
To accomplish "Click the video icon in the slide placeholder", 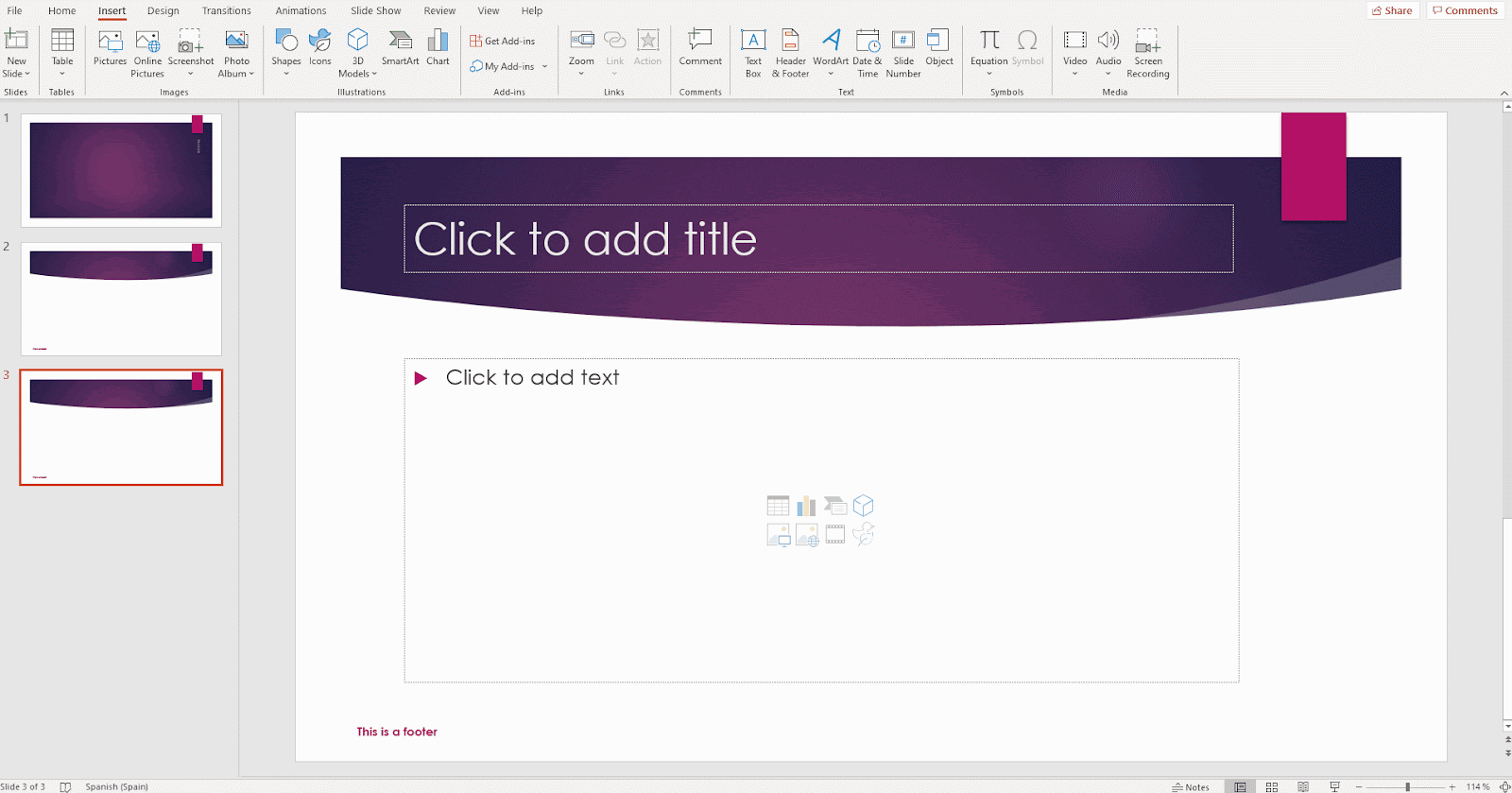I will click(x=835, y=535).
